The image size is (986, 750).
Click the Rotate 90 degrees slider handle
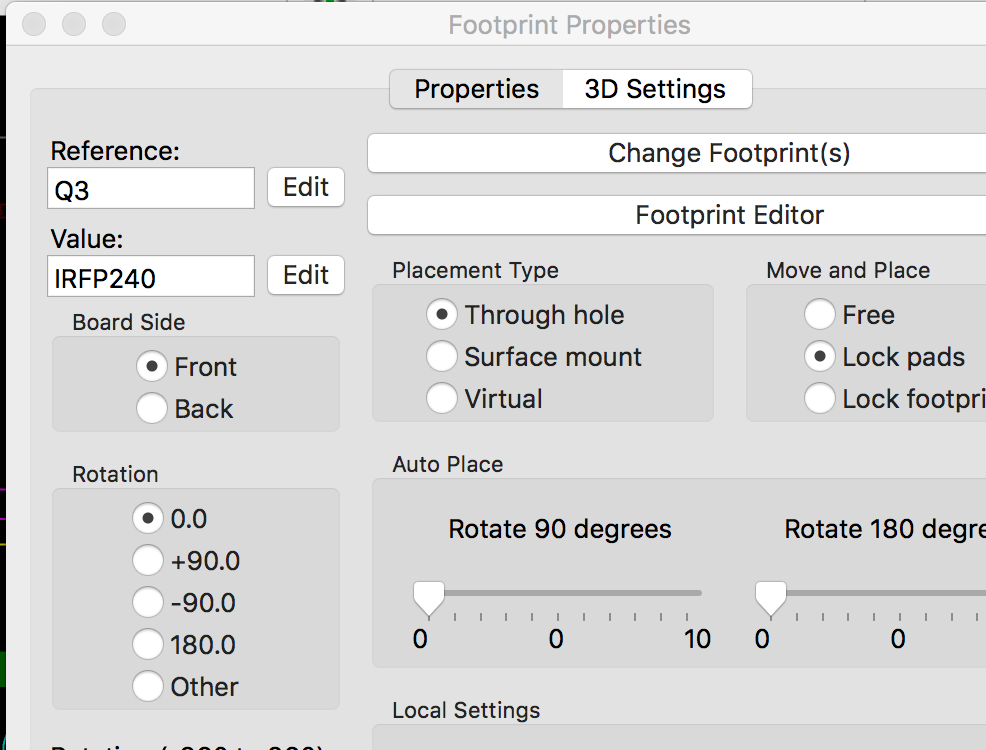point(429,598)
